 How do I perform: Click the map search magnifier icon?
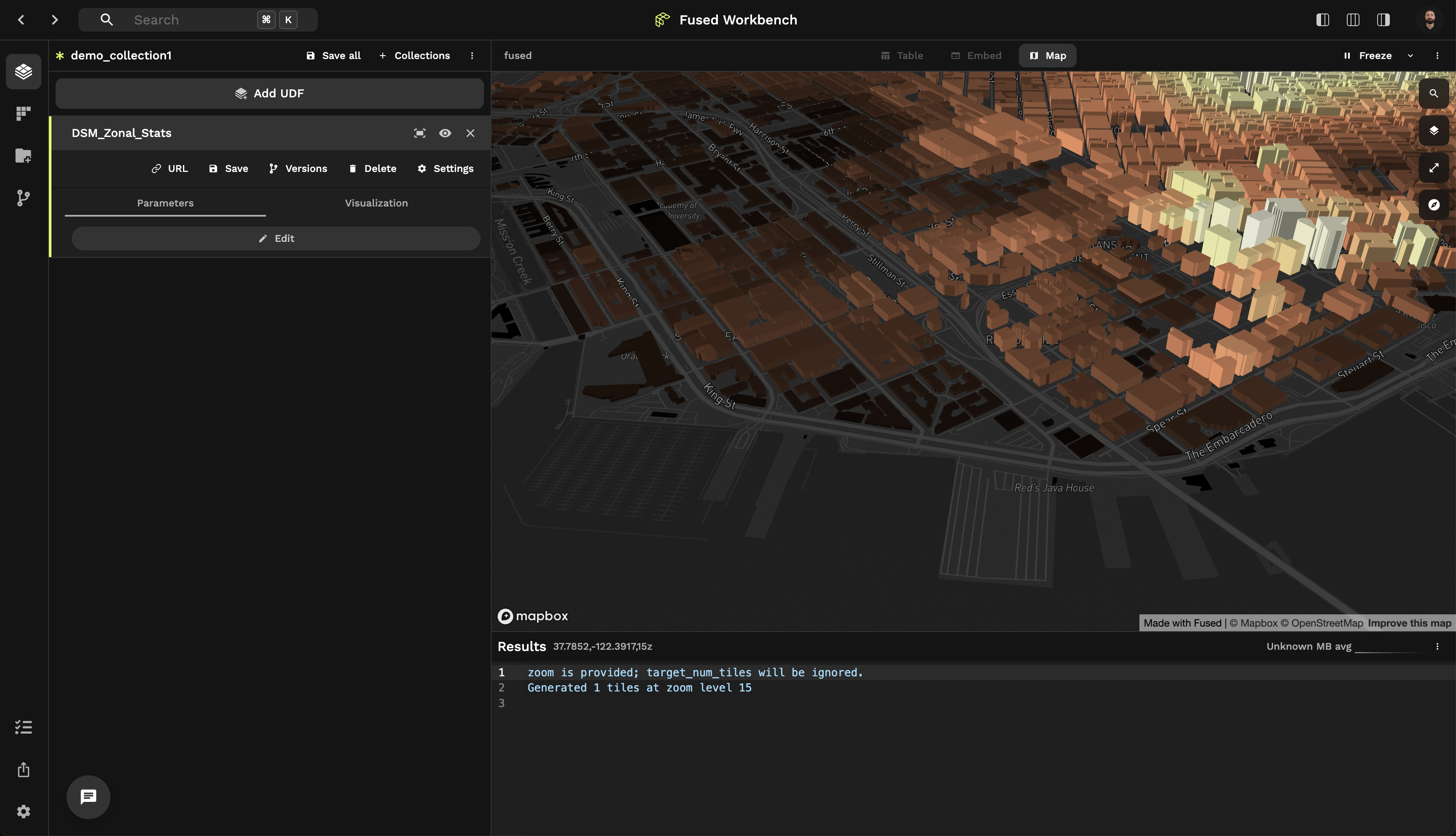1434,94
